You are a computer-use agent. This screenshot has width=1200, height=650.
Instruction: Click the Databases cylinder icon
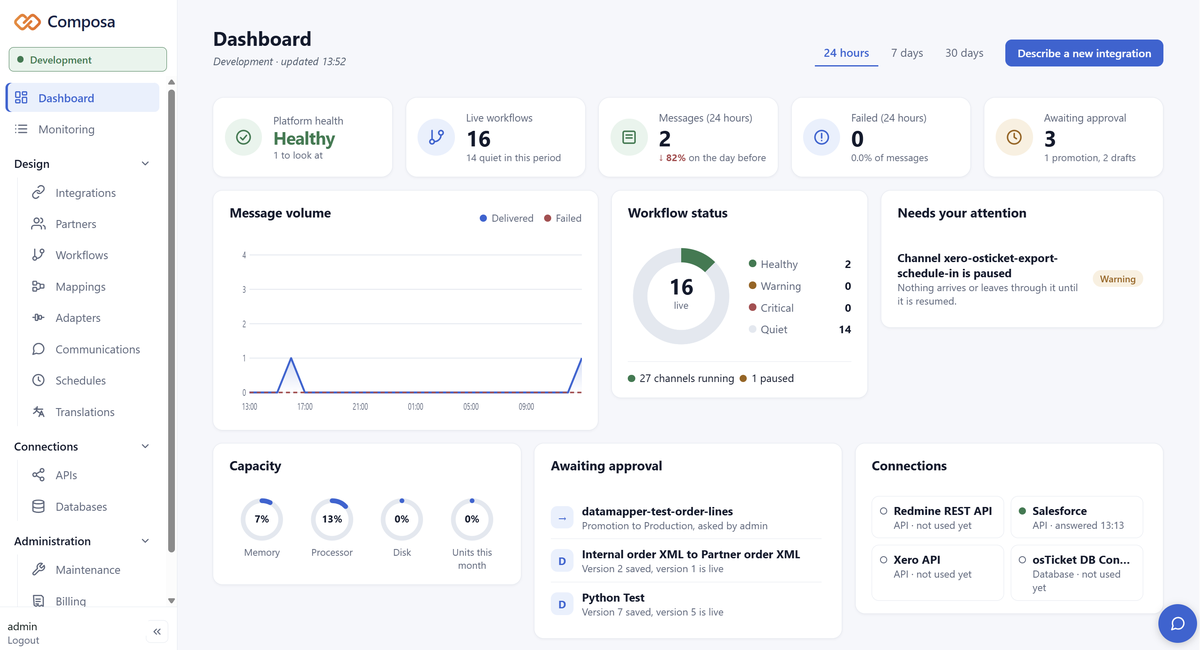pos(38,507)
